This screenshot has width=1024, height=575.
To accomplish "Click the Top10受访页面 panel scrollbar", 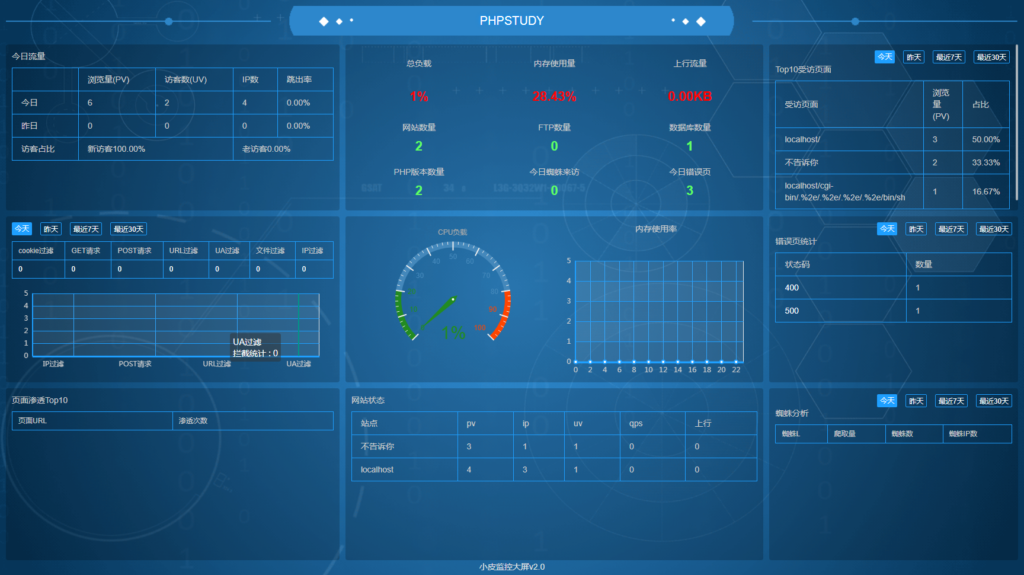I will tap(1016, 124).
